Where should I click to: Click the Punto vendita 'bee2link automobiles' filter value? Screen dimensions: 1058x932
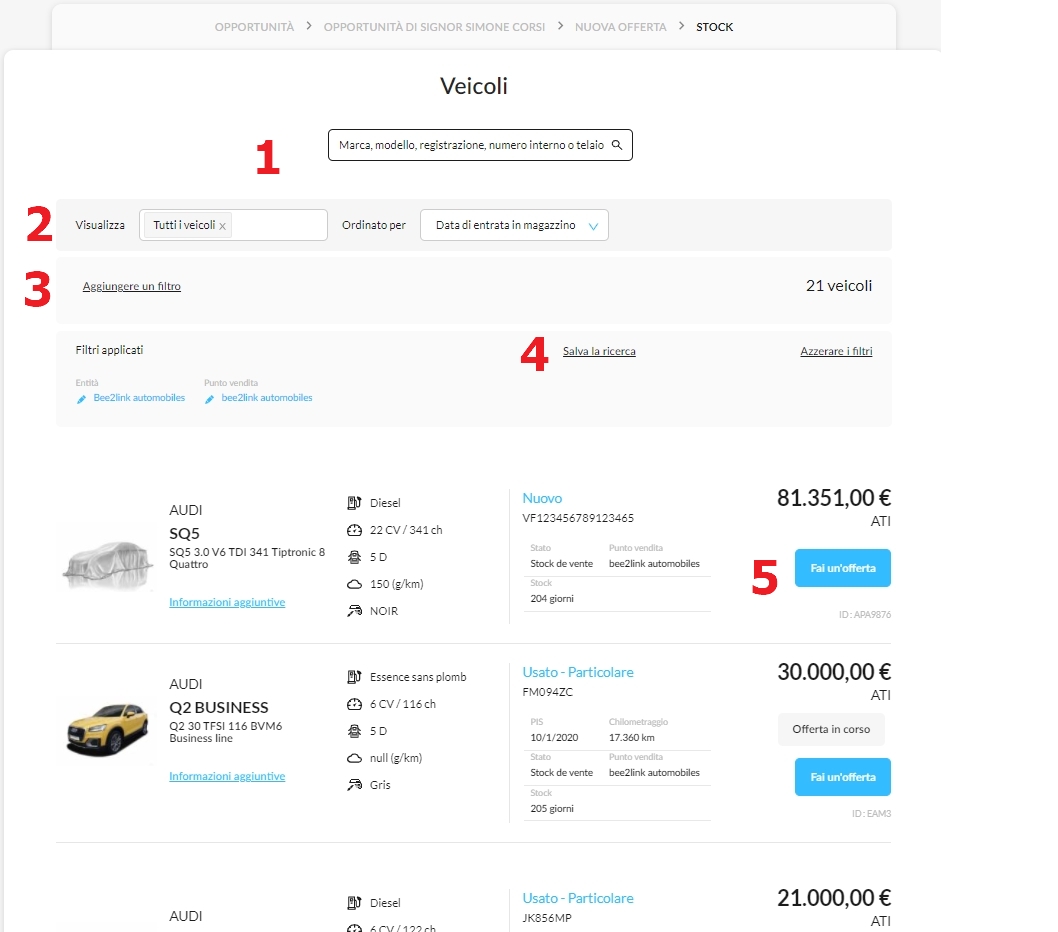267,398
